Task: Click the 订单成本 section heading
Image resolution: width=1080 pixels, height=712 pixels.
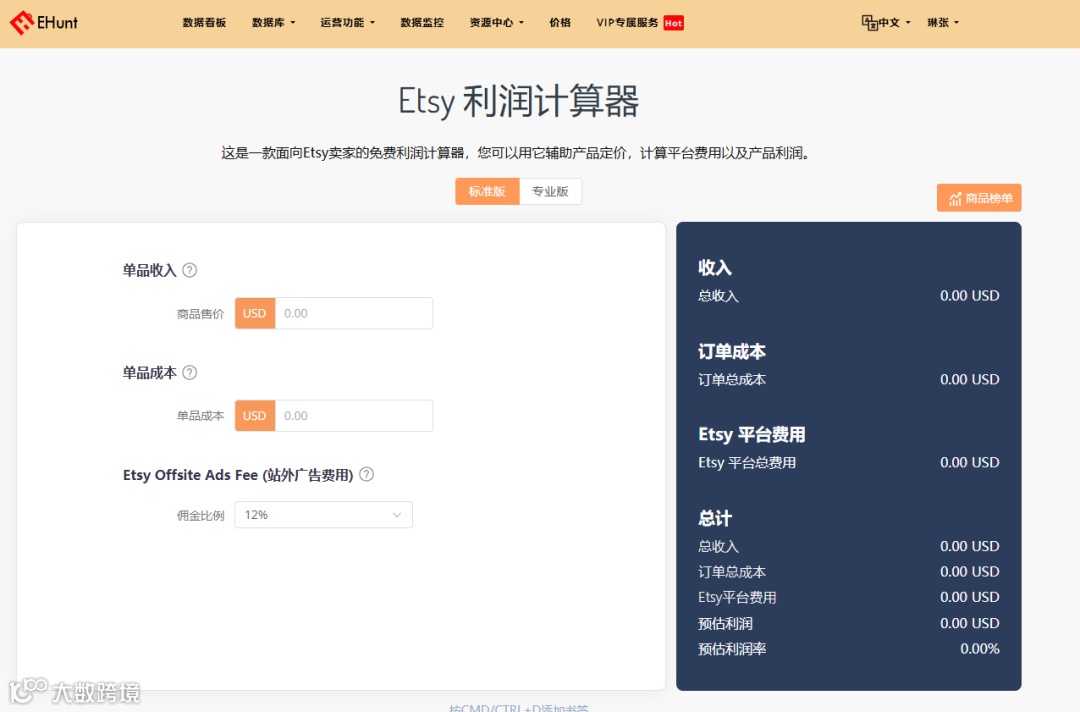Action: (x=731, y=352)
